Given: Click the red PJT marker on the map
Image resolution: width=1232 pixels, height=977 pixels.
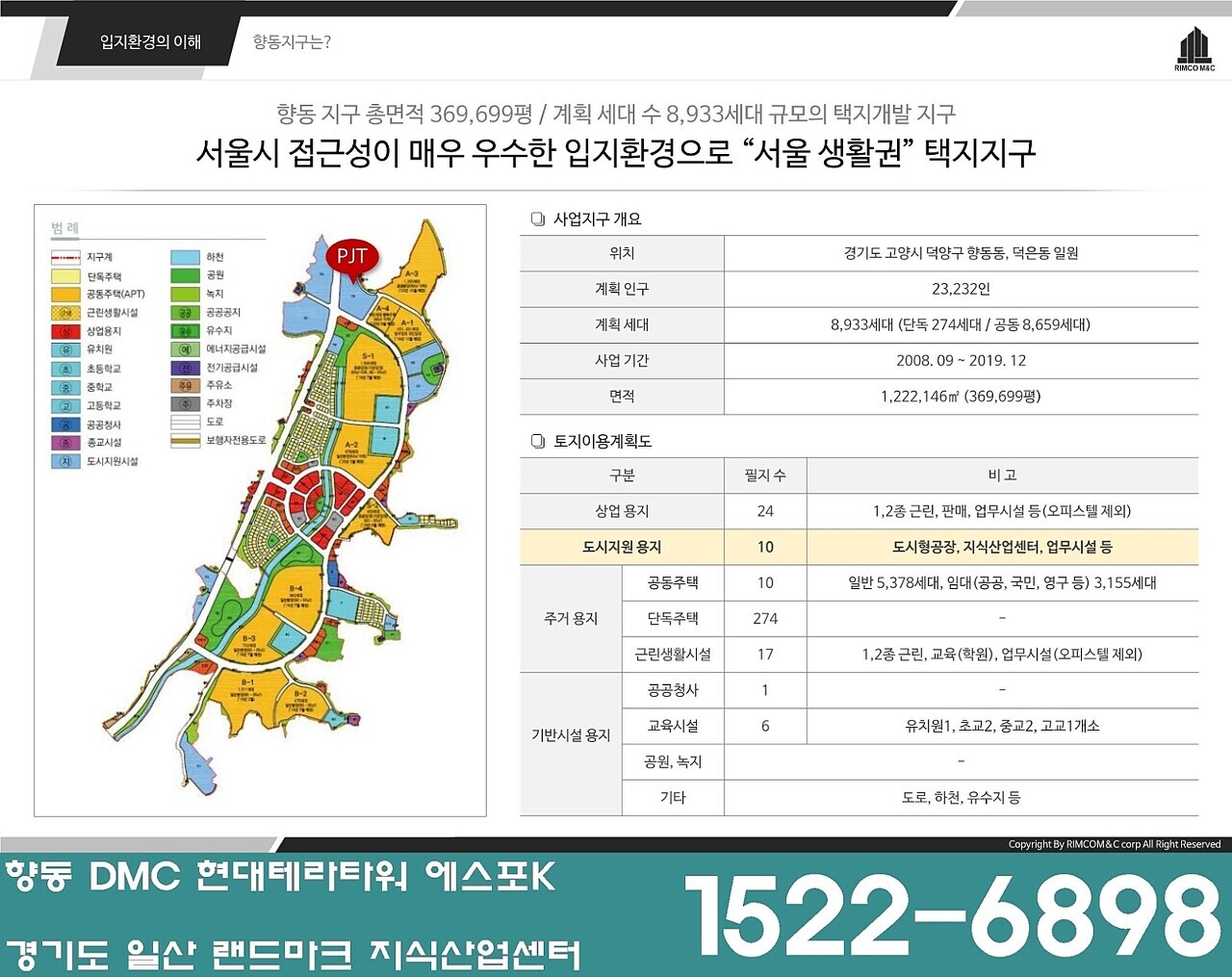Looking at the screenshot, I should 351,257.
